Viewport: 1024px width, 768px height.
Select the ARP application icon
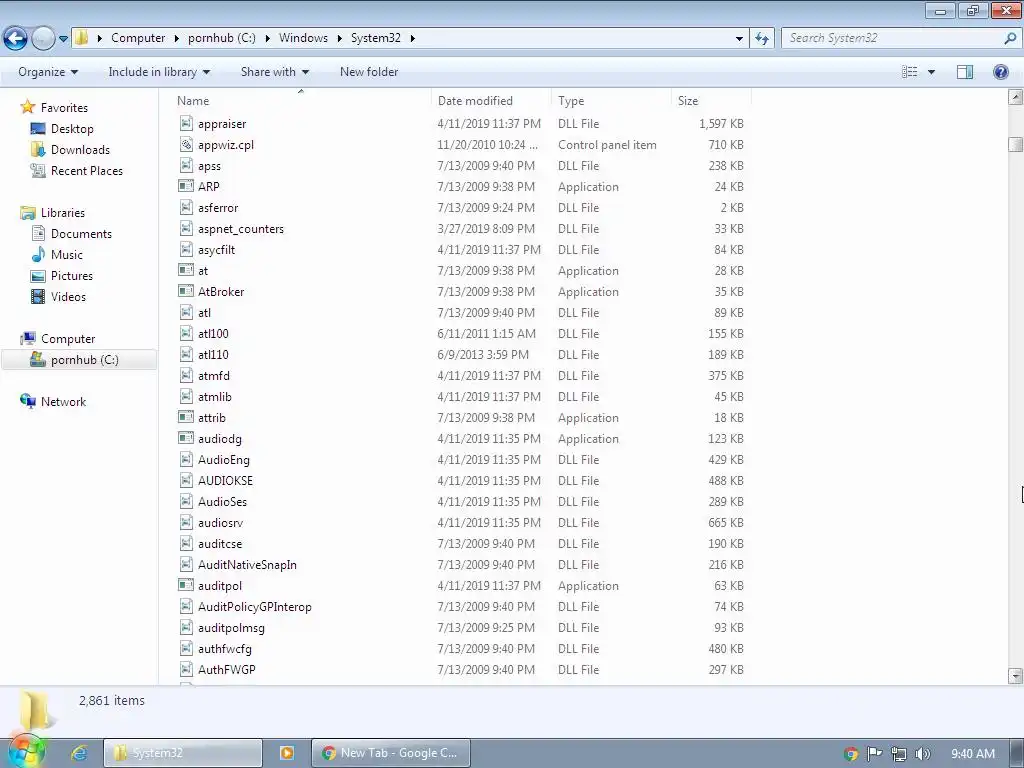(x=186, y=186)
